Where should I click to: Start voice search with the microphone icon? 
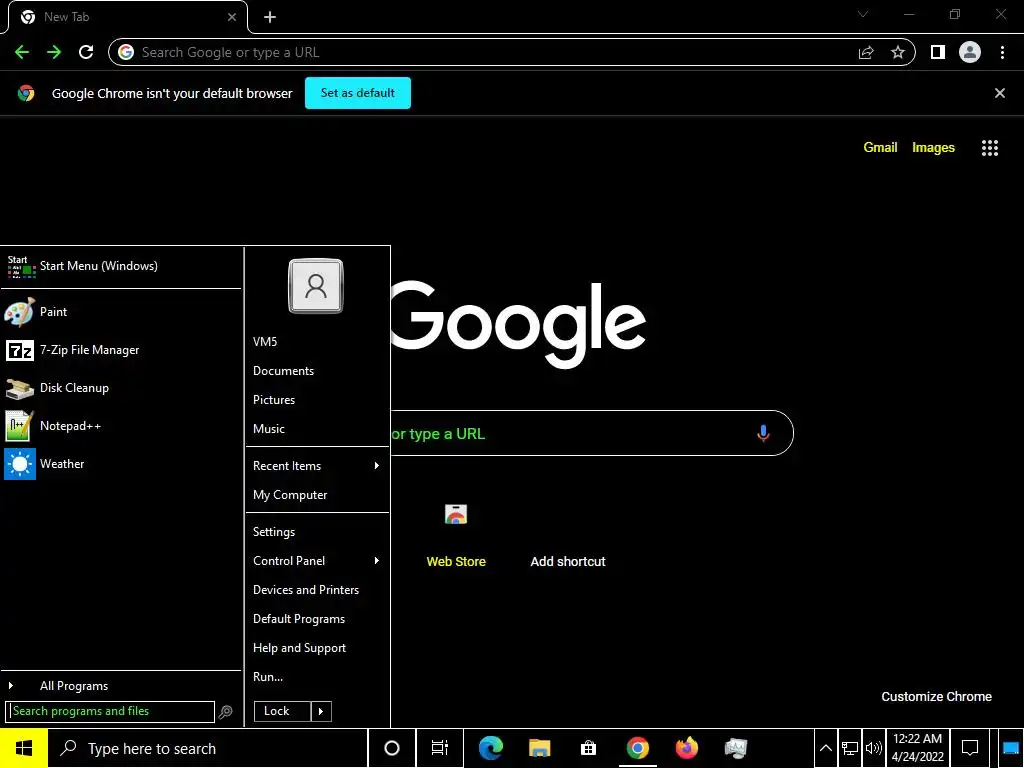tap(763, 433)
